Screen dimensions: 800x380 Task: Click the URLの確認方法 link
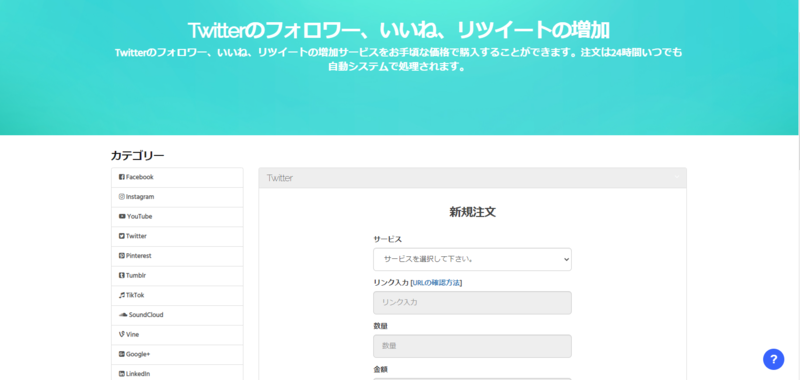coord(436,283)
